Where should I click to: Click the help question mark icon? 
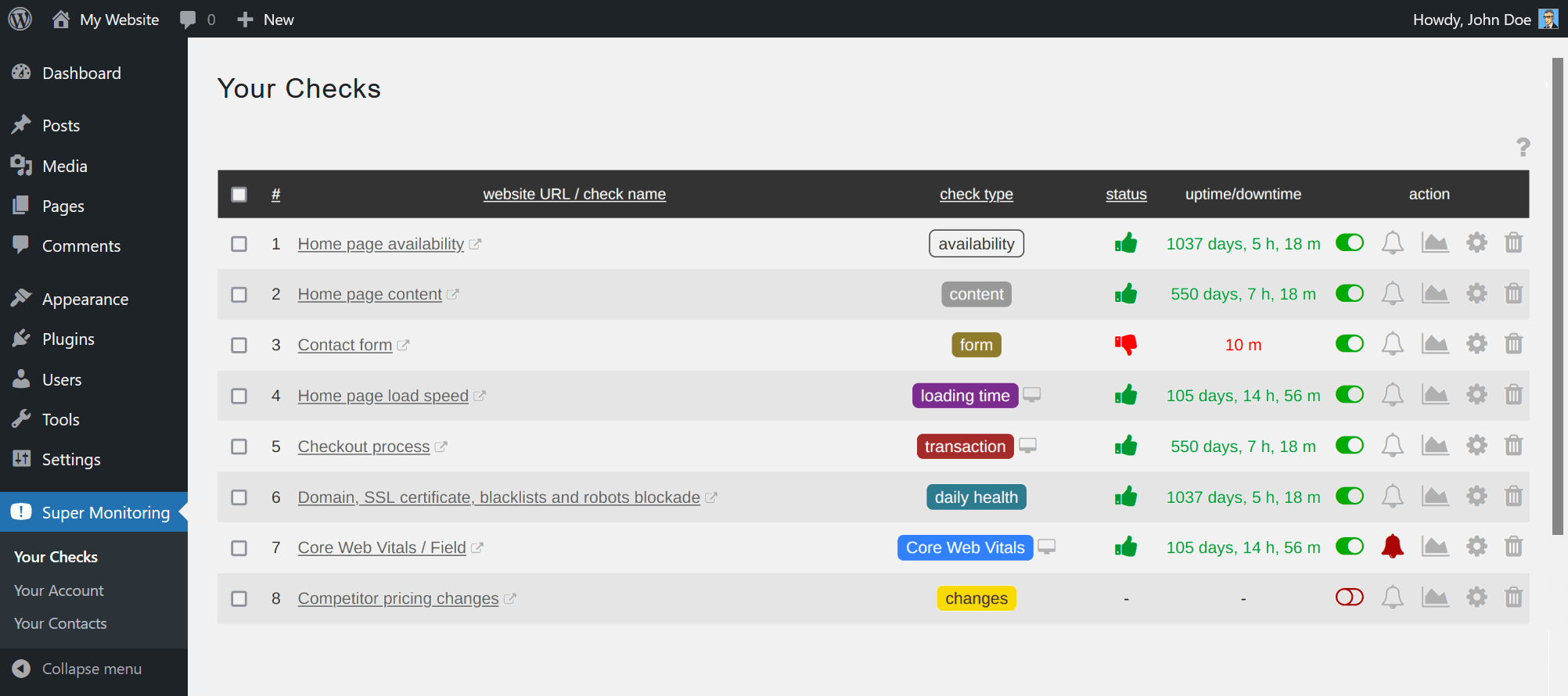pyautogui.click(x=1523, y=147)
